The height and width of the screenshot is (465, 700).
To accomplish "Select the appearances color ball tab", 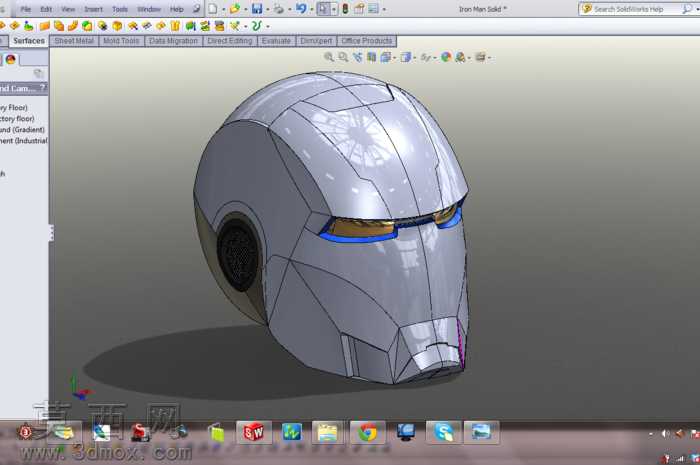I will point(11,59).
